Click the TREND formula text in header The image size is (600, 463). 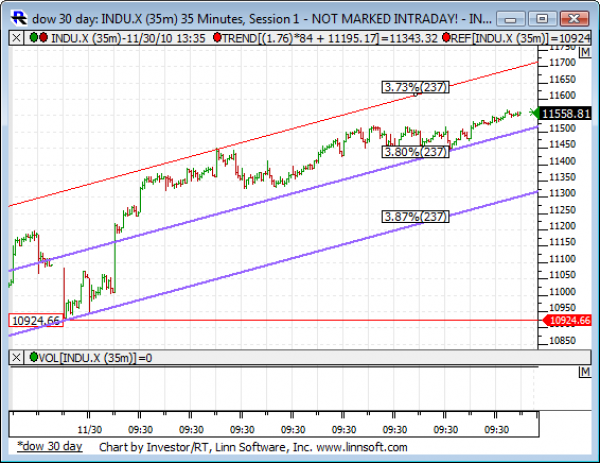point(329,38)
